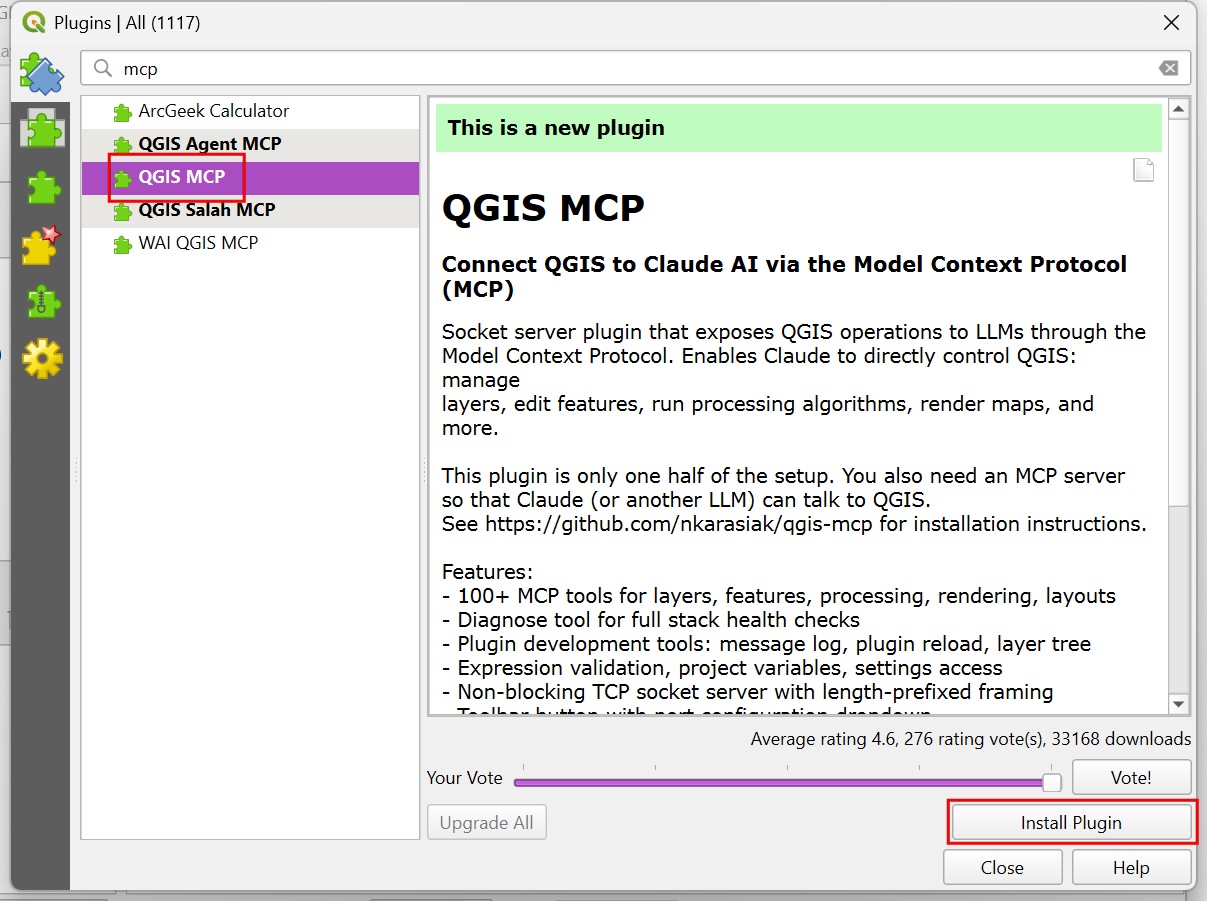1207x901 pixels.
Task: Click the QGIS MCP puzzle icon
Action: pyautogui.click(x=122, y=178)
